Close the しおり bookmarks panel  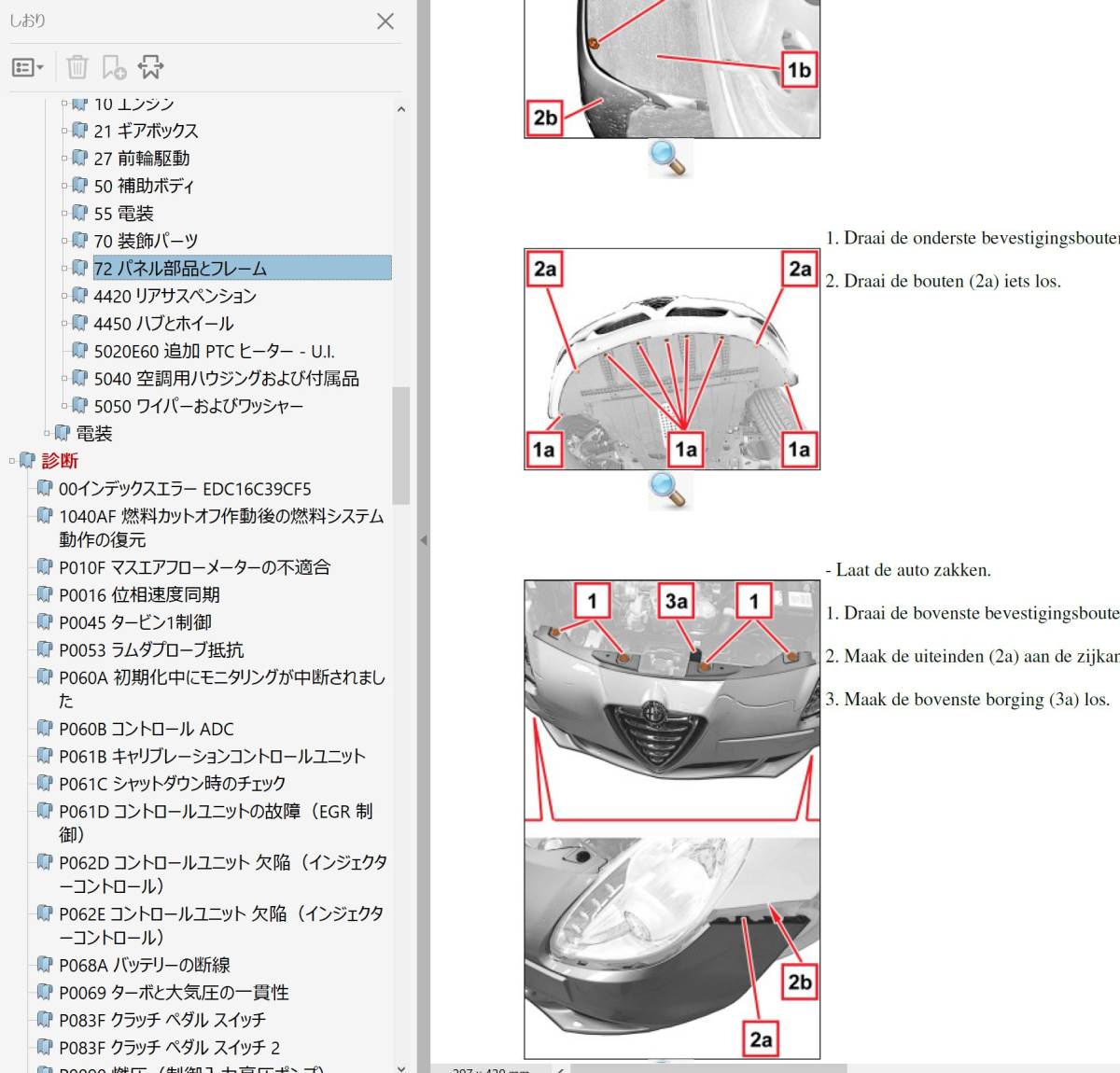click(385, 21)
